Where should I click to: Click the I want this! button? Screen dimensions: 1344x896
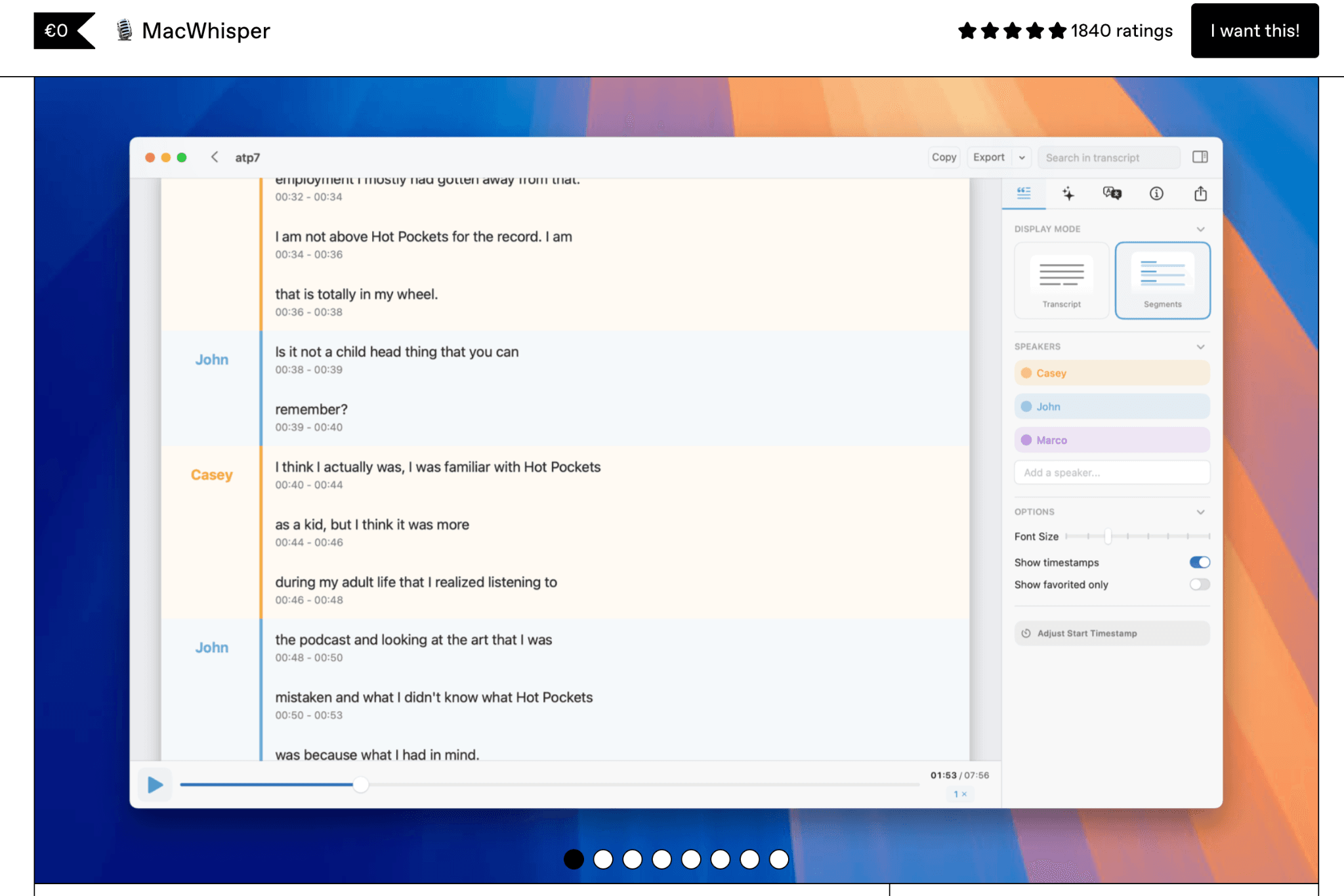[1254, 30]
